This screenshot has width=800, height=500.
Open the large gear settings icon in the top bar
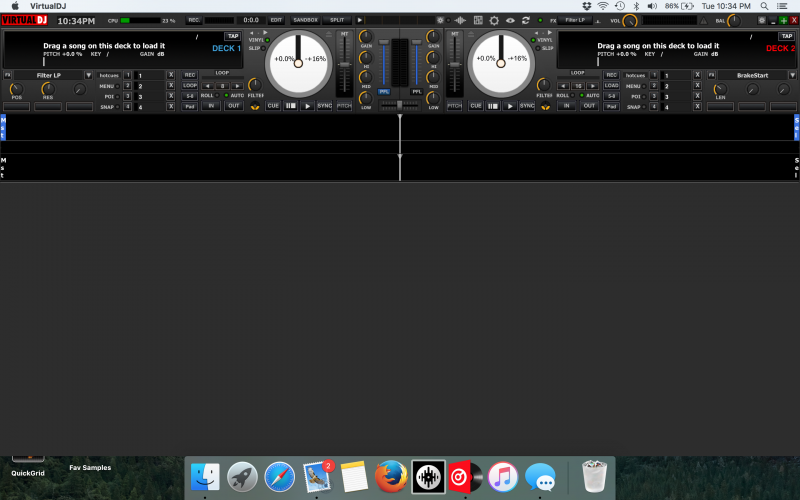click(494, 20)
